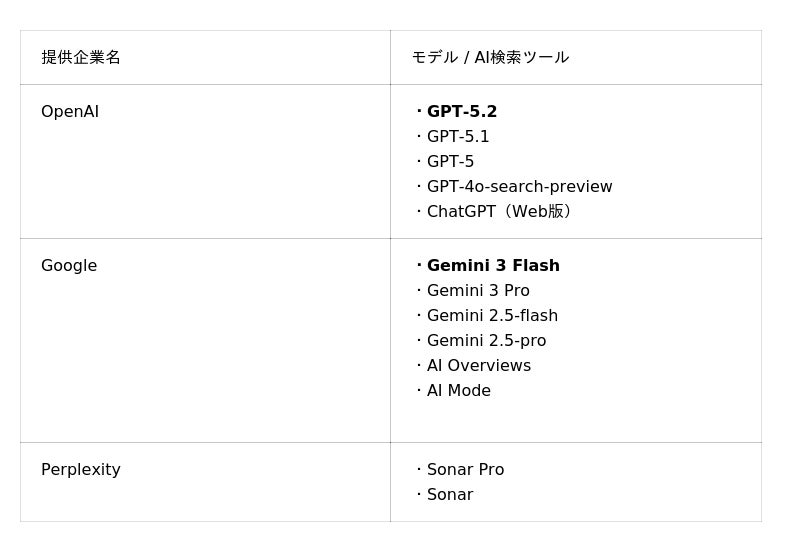
Task: Click the Sonar entry
Action: [450, 495]
